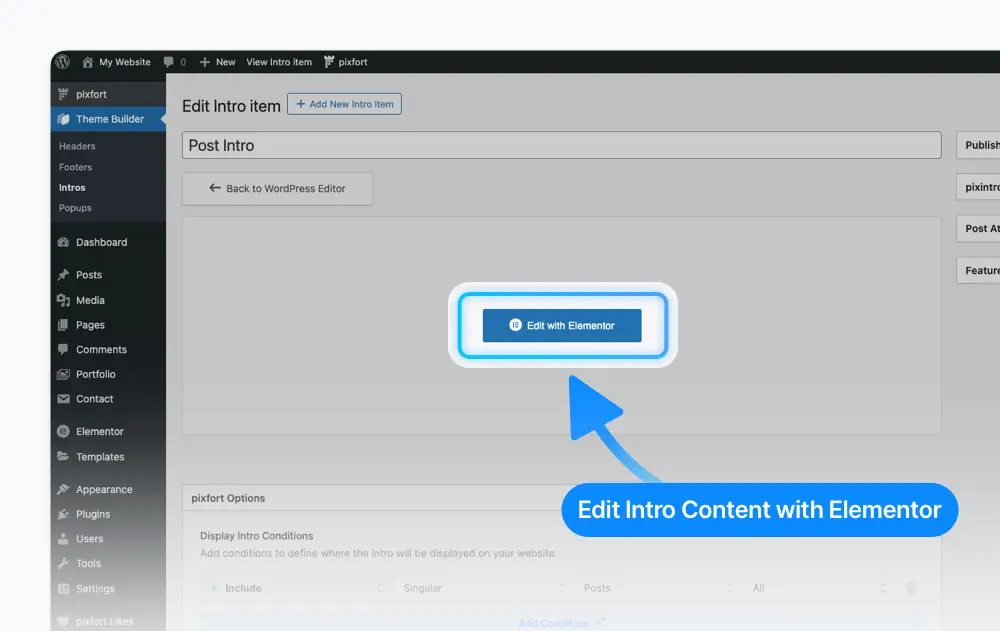The height and width of the screenshot is (631, 1000).
Task: Click Back to WordPress Editor button
Action: point(277,189)
